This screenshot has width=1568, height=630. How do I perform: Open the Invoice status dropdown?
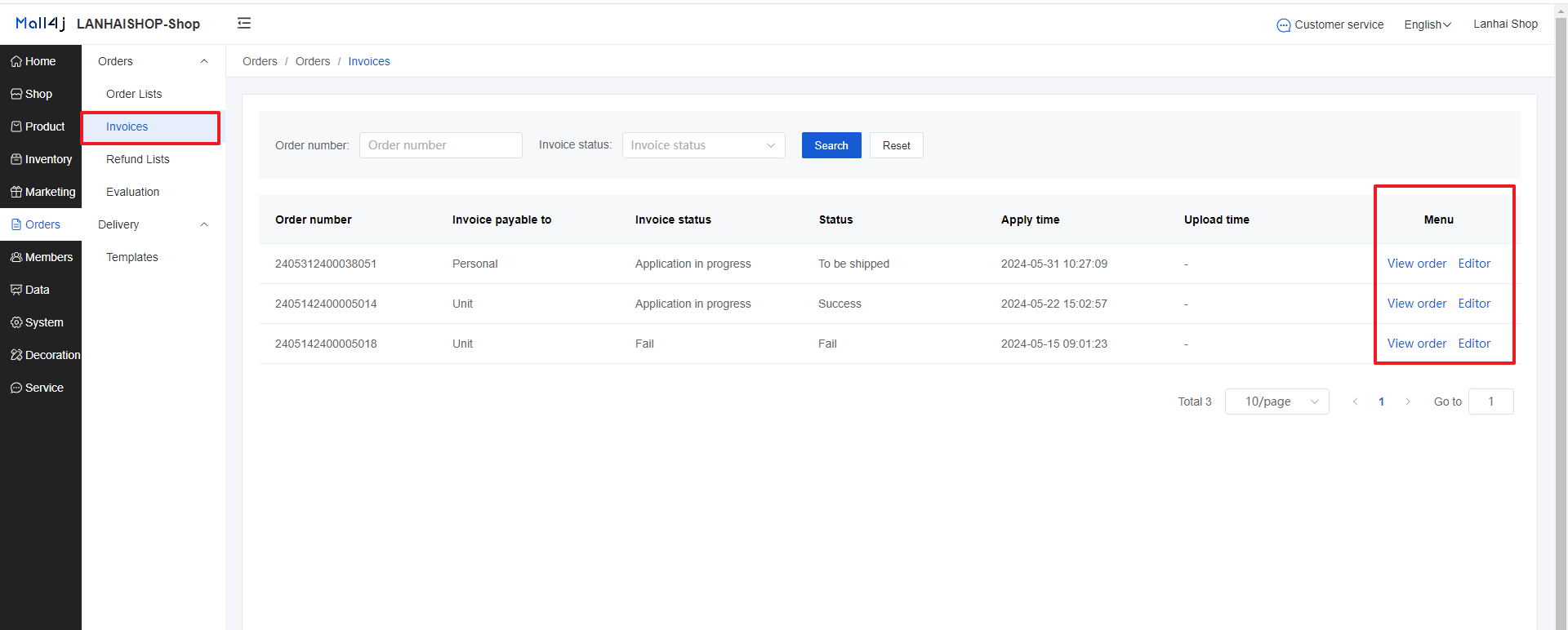click(x=704, y=145)
